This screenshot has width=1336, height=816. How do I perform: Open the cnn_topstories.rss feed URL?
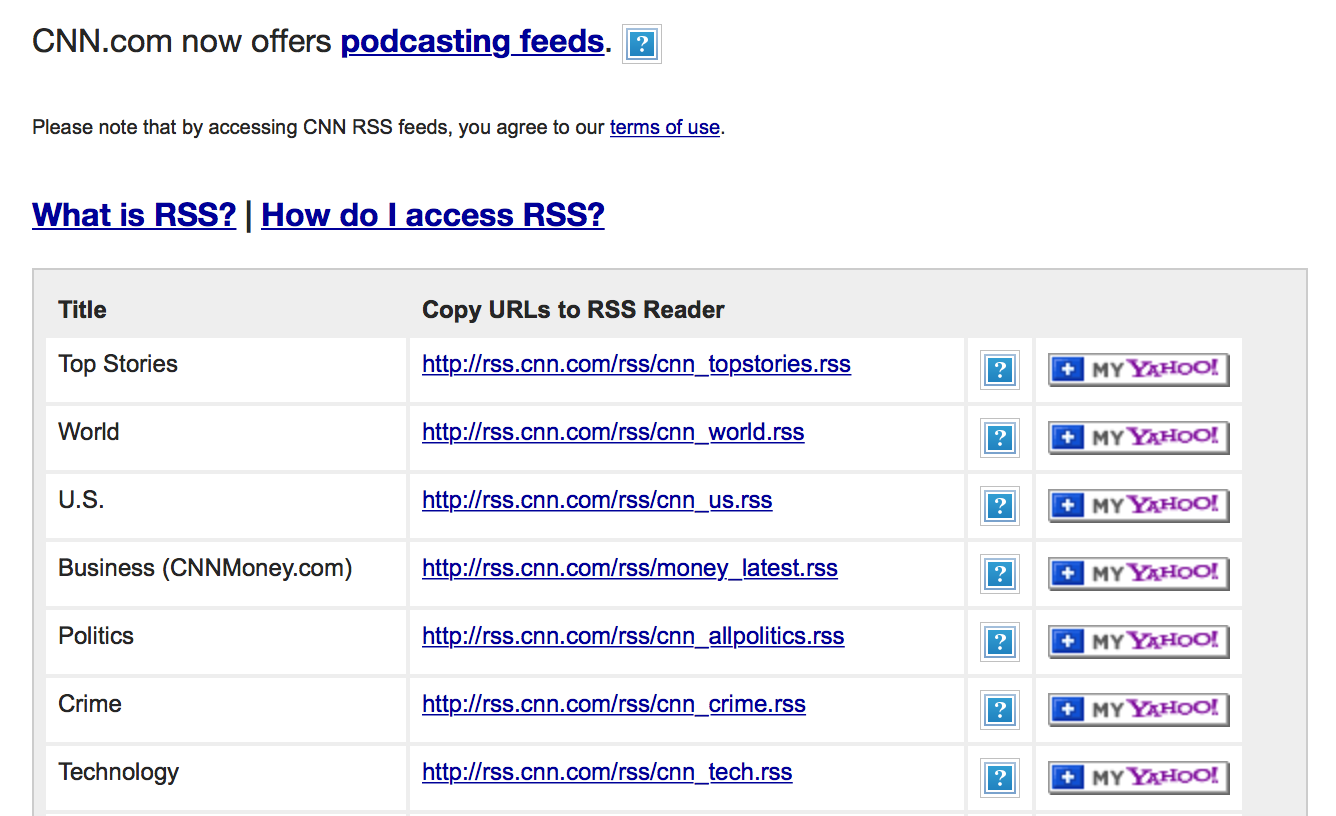click(636, 364)
